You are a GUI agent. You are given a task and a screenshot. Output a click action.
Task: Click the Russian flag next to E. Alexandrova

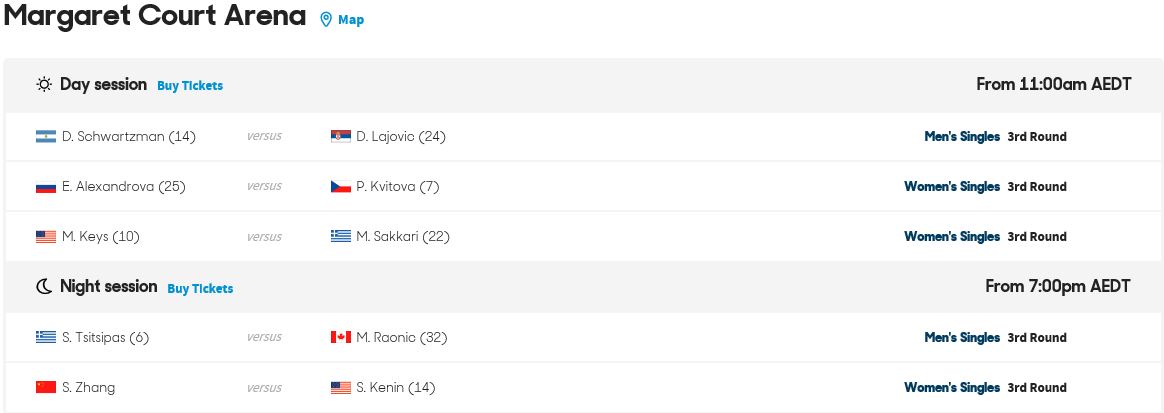pyautogui.click(x=46, y=186)
